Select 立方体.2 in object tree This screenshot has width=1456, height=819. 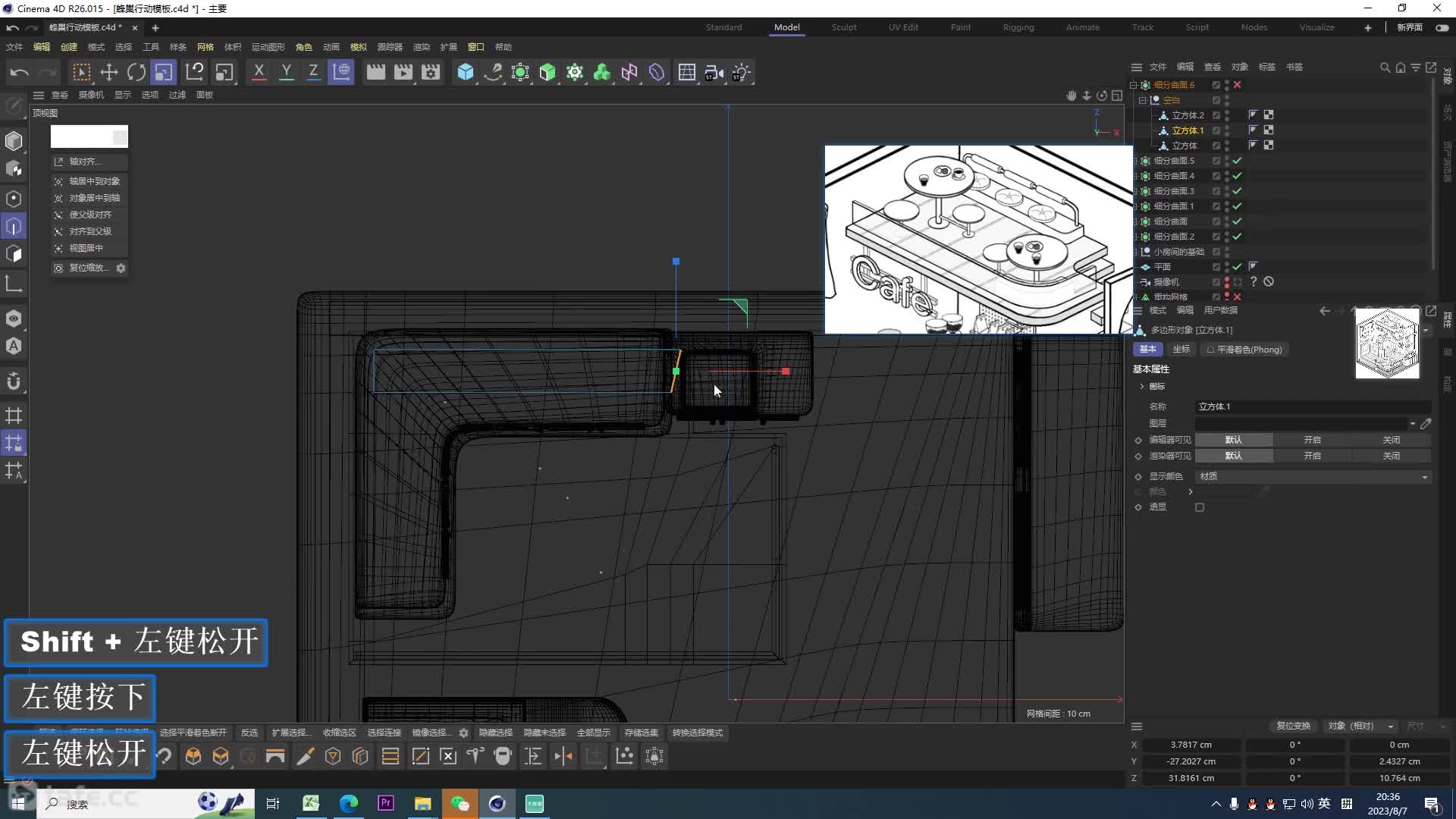[1188, 115]
